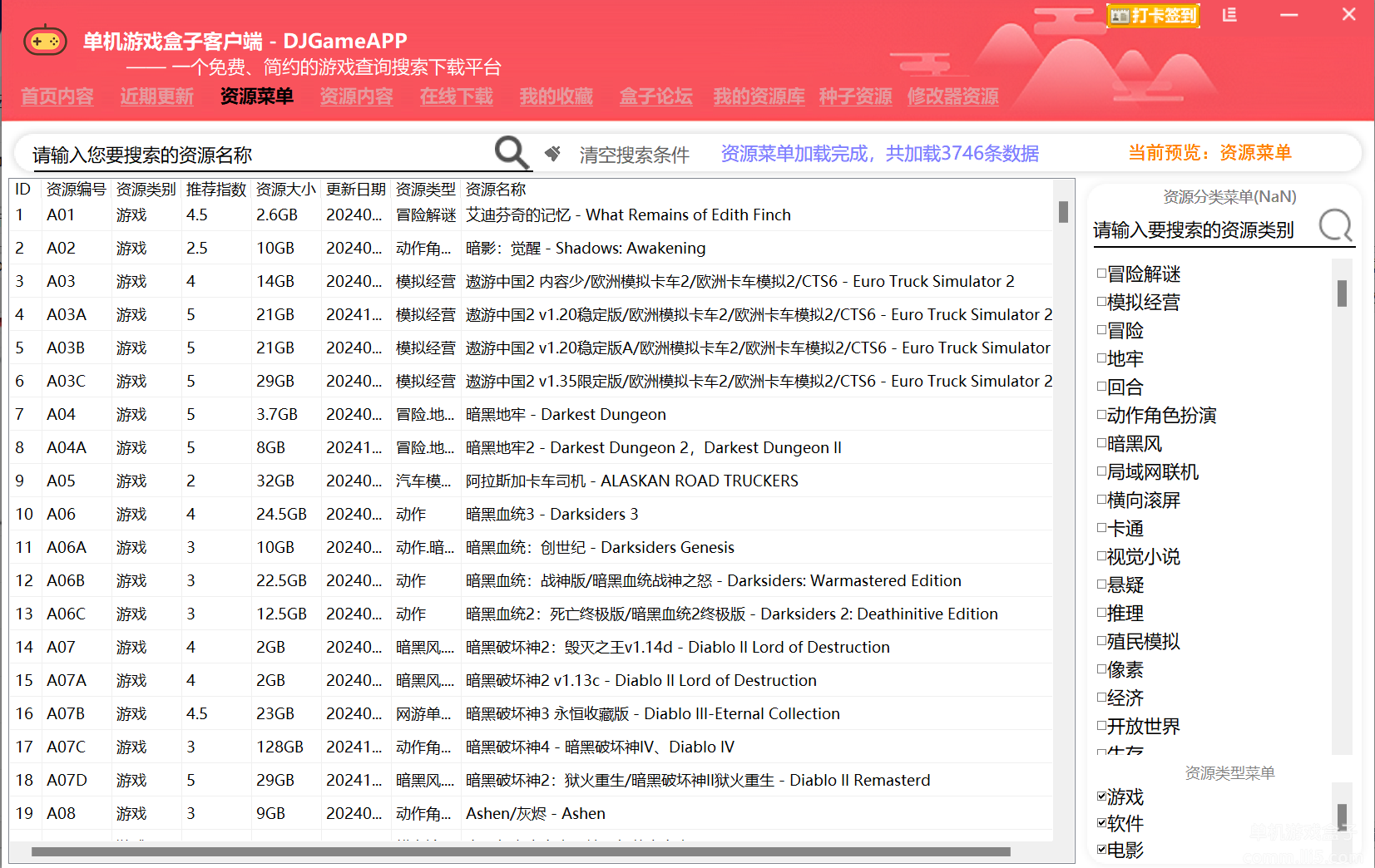Enable the 横向滚屏 checkbox

1101,499
